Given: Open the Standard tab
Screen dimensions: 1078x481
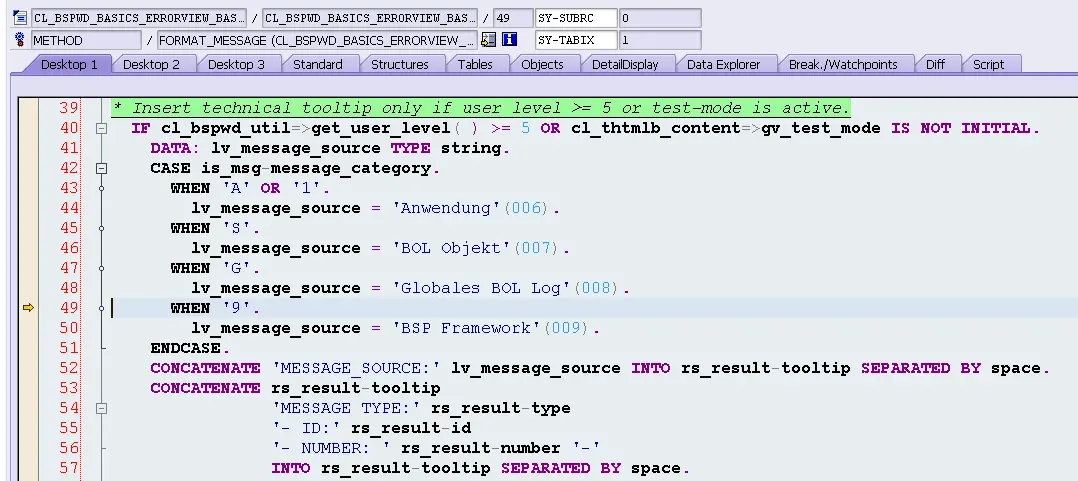Looking at the screenshot, I should tap(318, 65).
